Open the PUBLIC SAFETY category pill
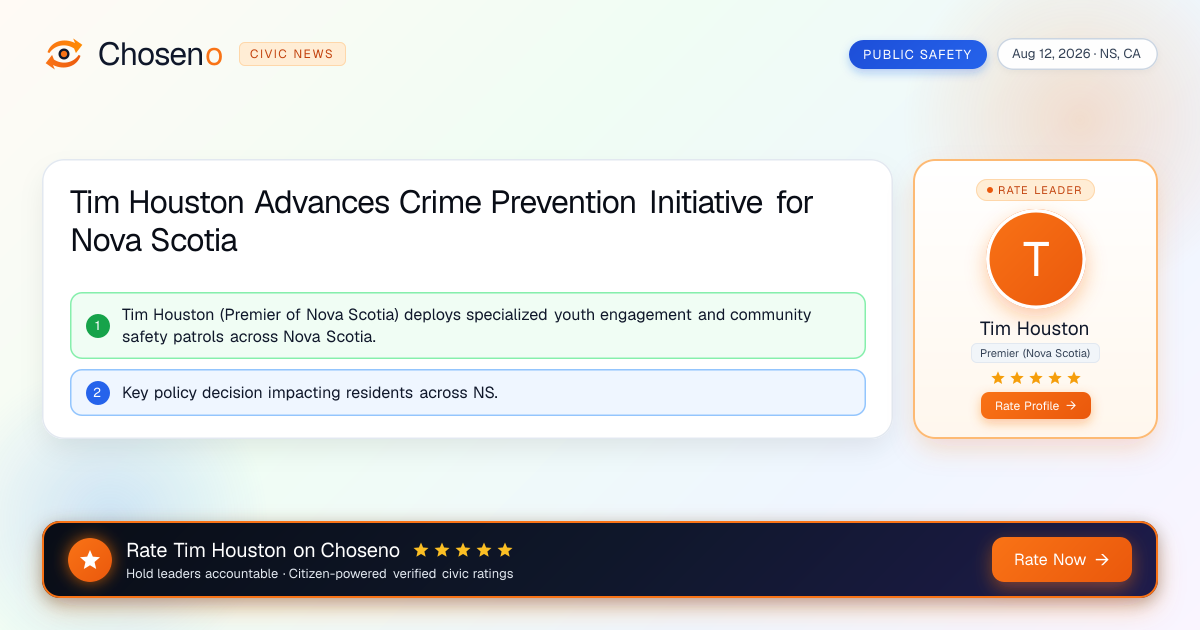This screenshot has width=1200, height=630. 918,54
